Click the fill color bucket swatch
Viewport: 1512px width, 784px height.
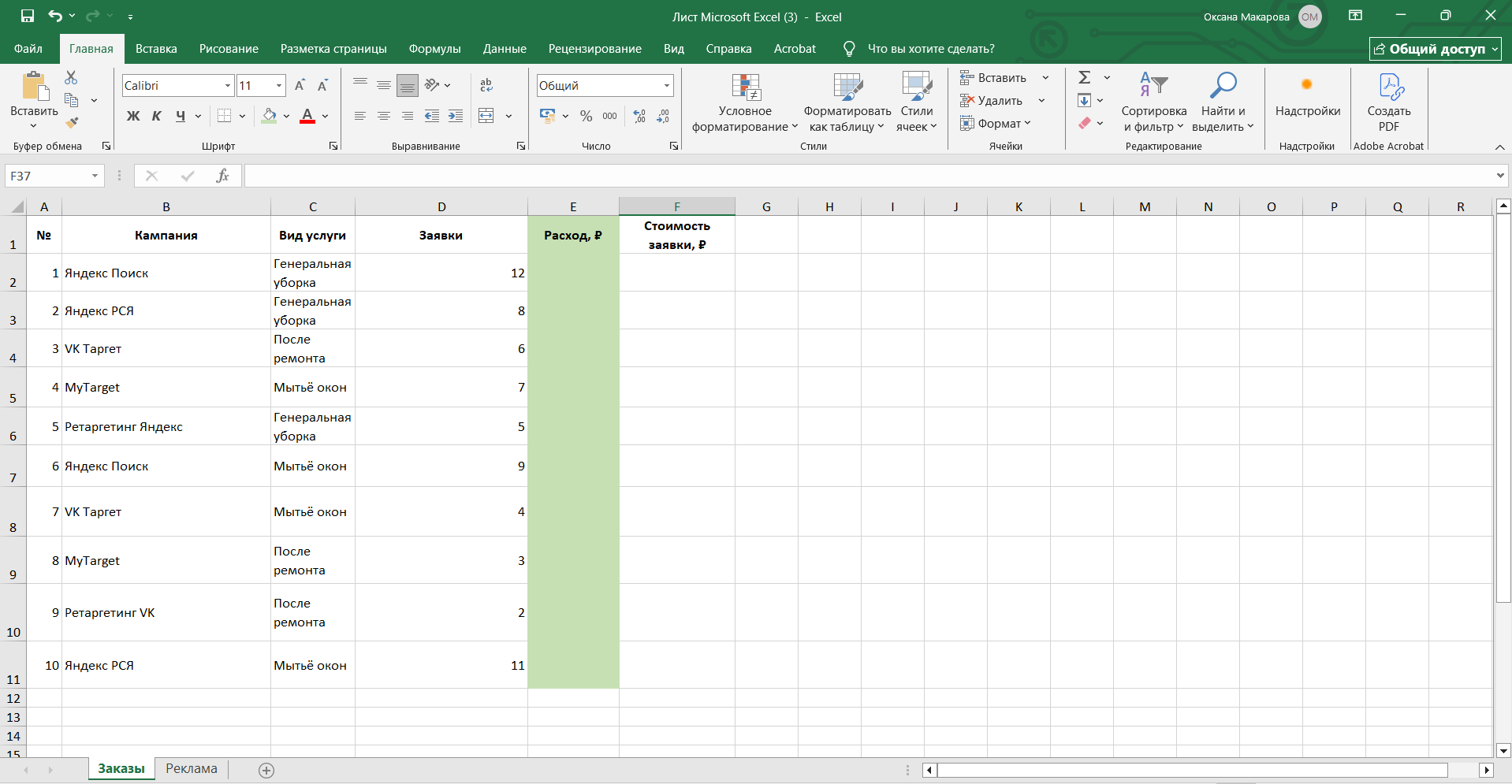270,116
